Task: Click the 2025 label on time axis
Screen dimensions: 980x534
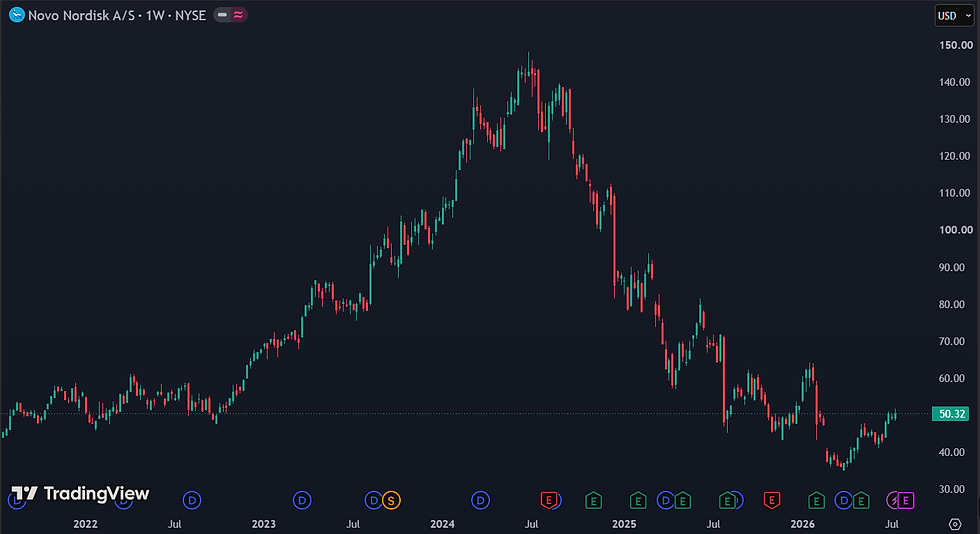Action: tap(624, 524)
